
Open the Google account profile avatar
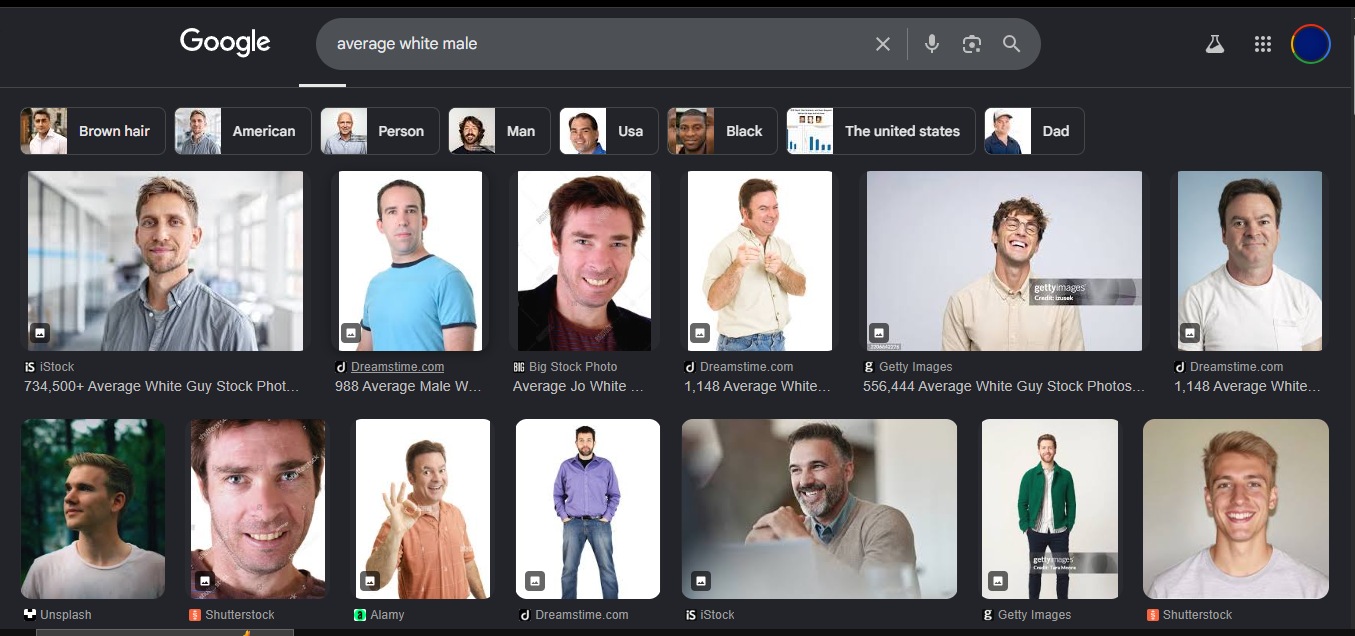pos(1310,44)
